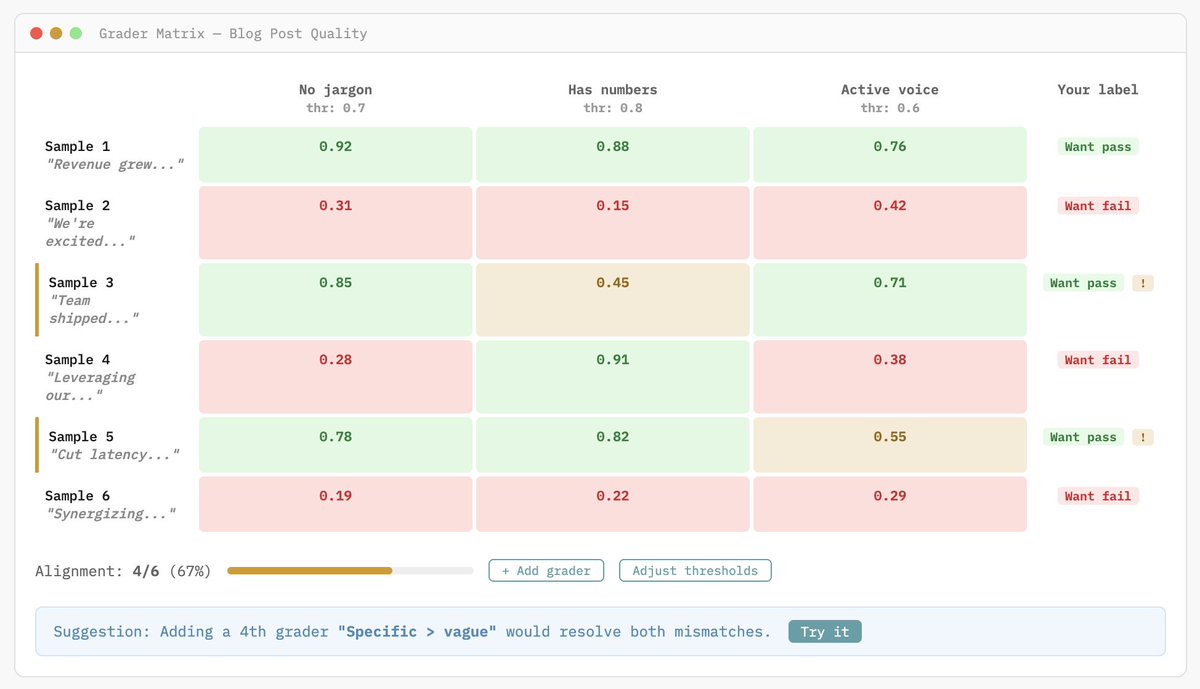
Task: Open the Adjust thresholds button
Action: 695,571
